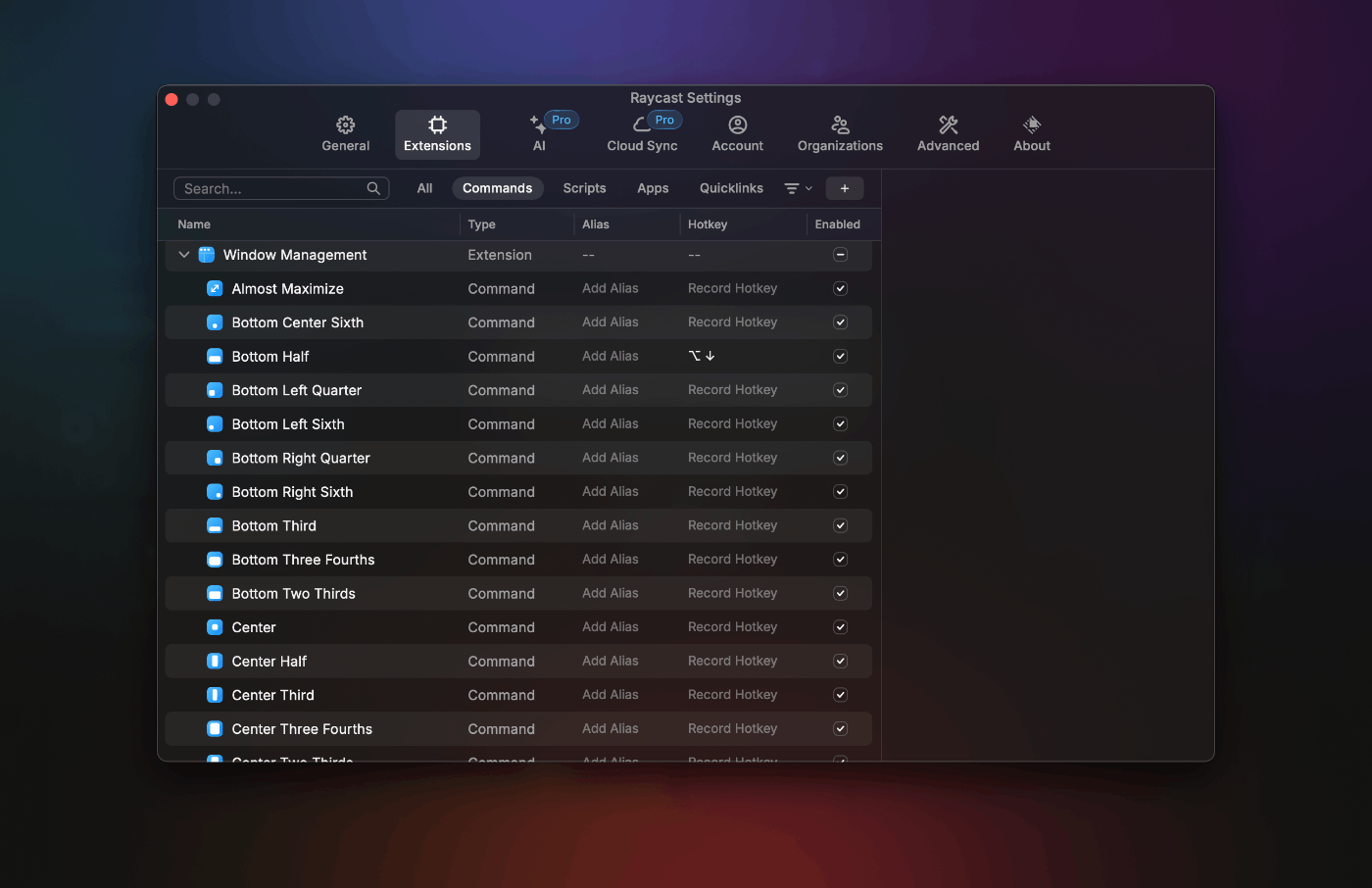This screenshot has width=1372, height=888.
Task: Open the General settings tab
Action: (x=345, y=134)
